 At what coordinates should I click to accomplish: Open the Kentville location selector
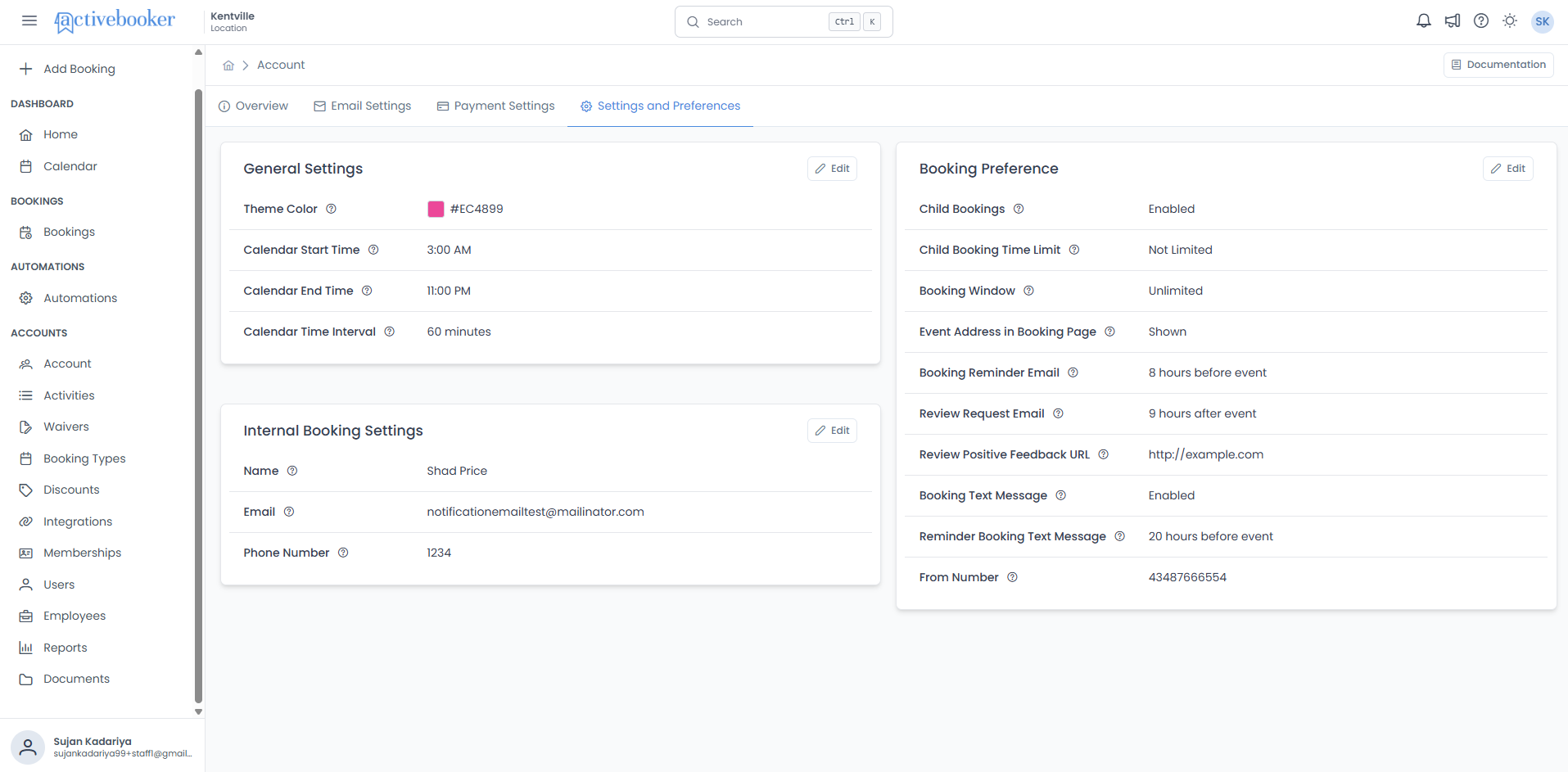[233, 21]
